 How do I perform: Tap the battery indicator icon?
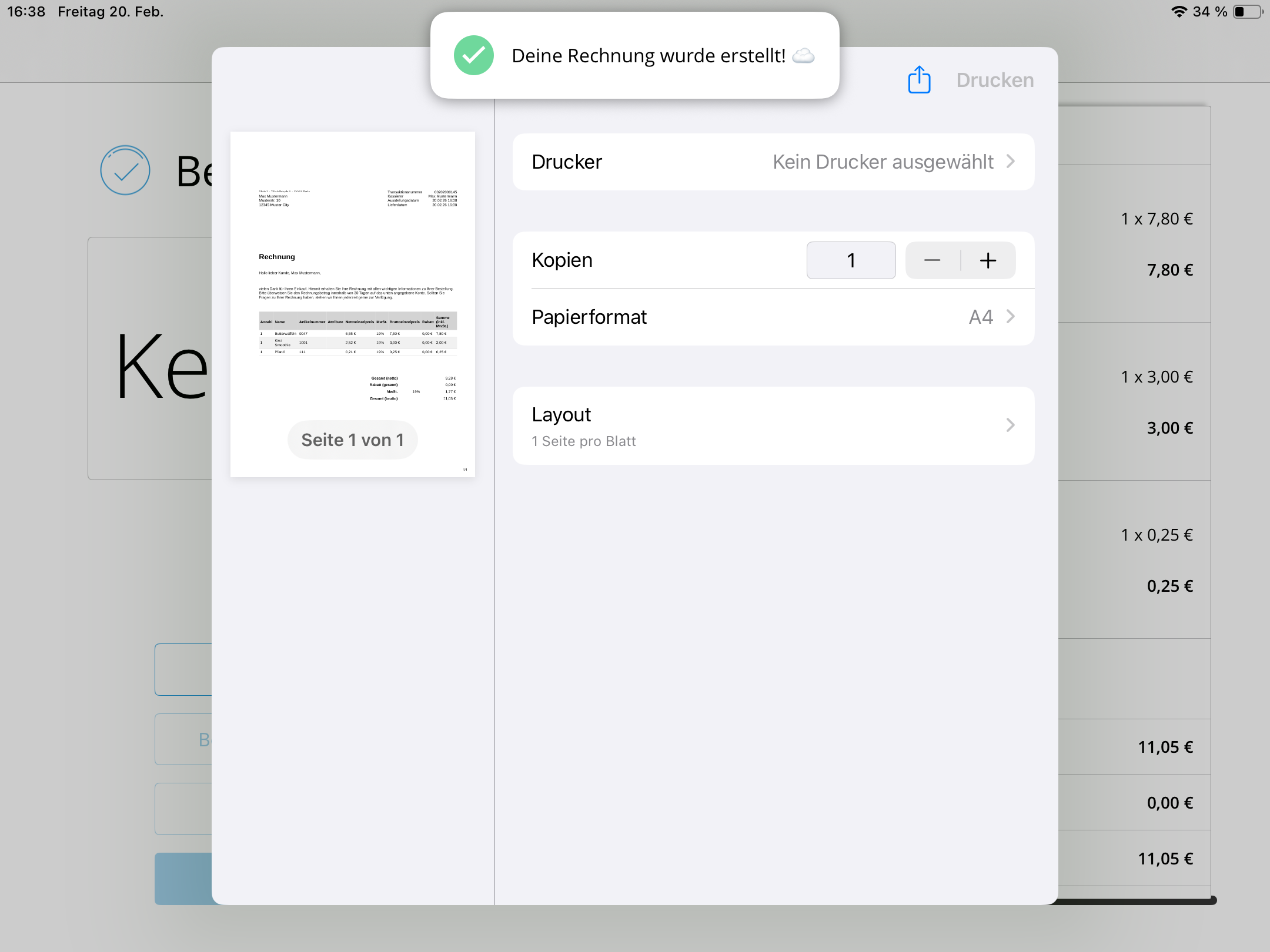pos(1246,12)
